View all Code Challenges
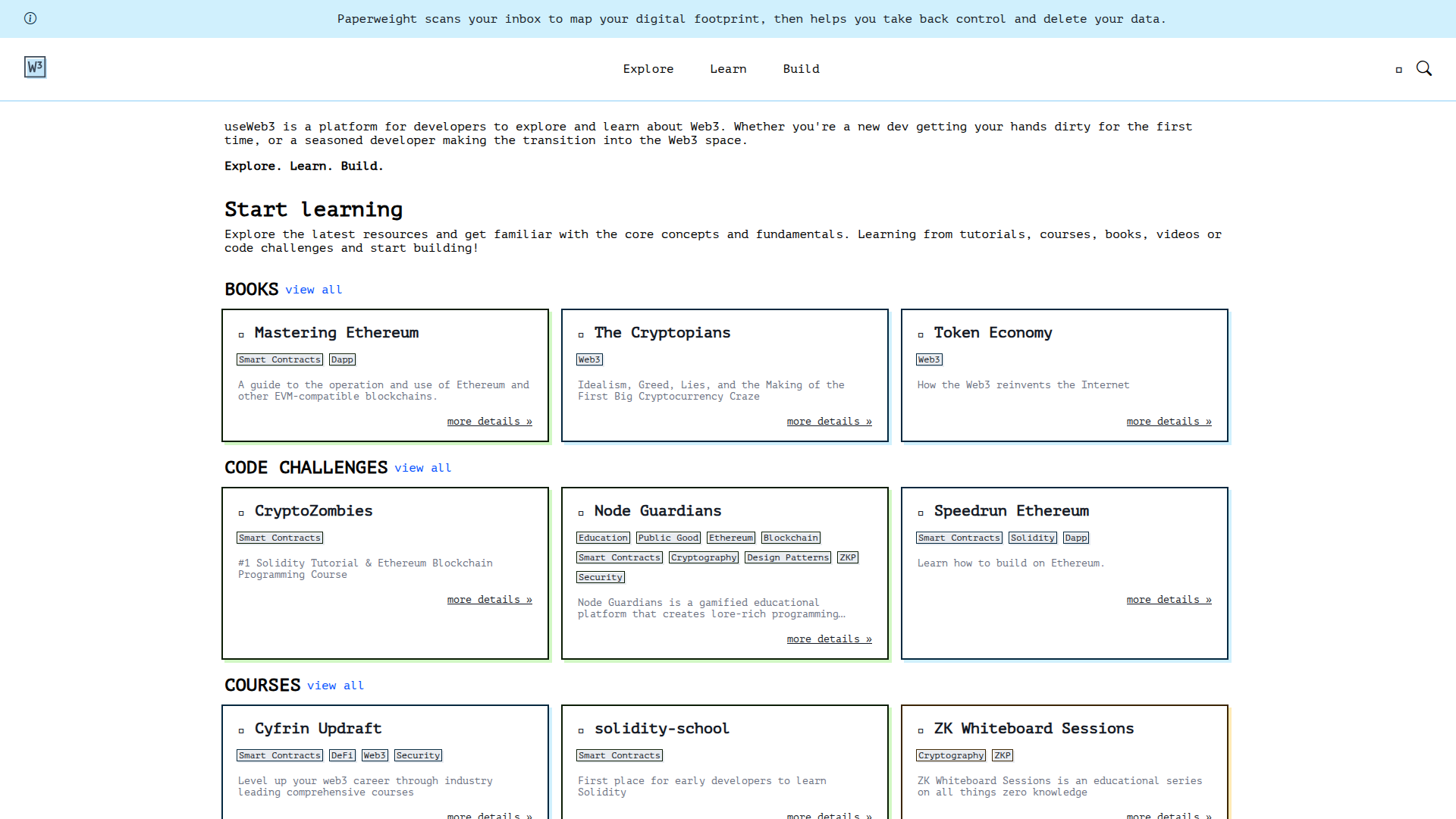 click(422, 468)
